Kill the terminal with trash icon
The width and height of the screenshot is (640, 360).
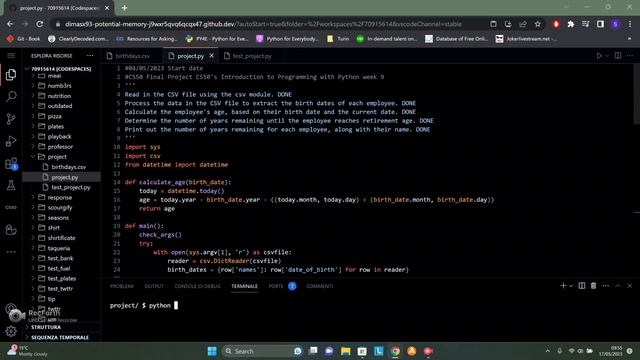point(593,286)
